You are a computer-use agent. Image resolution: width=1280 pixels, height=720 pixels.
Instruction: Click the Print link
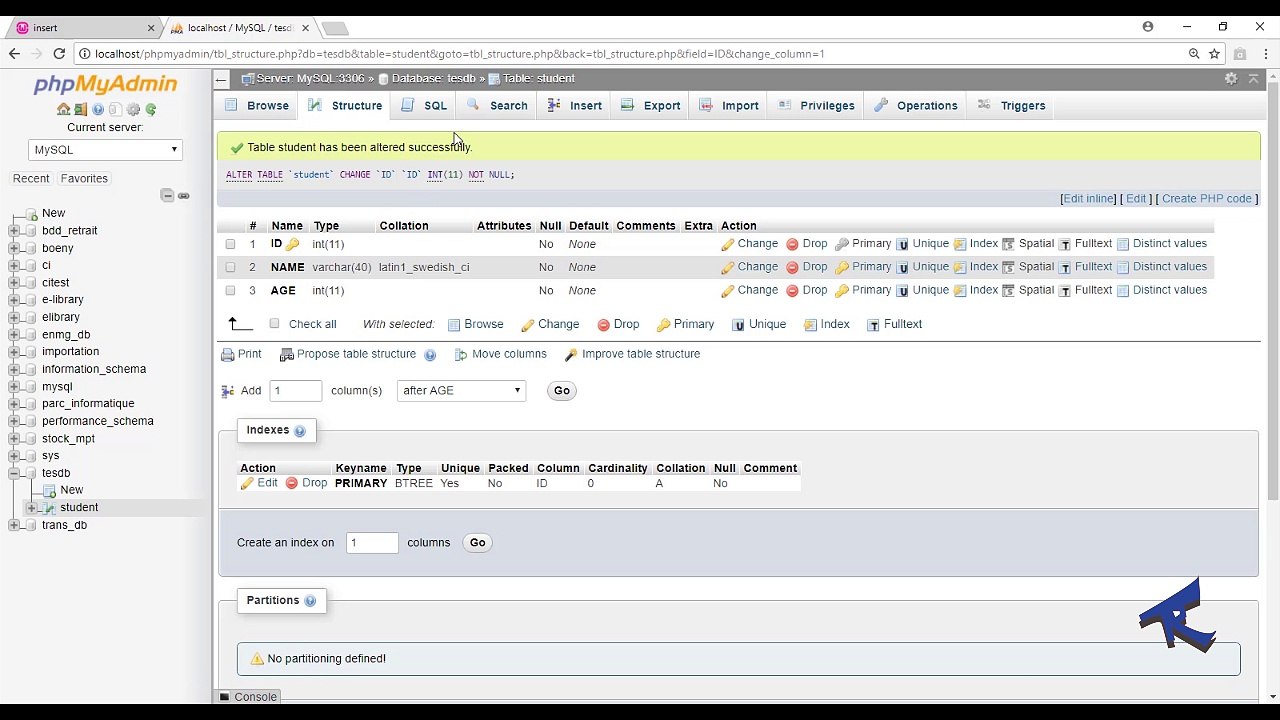(241, 354)
